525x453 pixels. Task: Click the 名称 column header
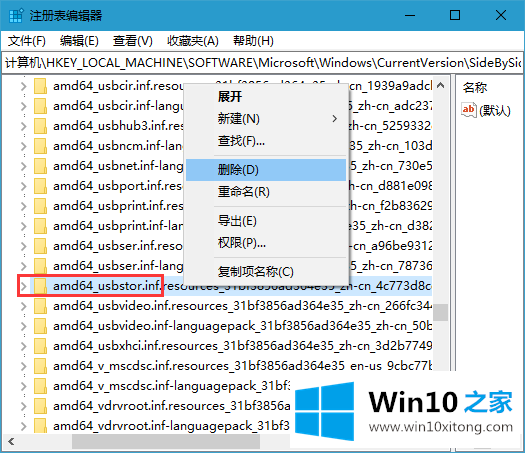[475, 88]
